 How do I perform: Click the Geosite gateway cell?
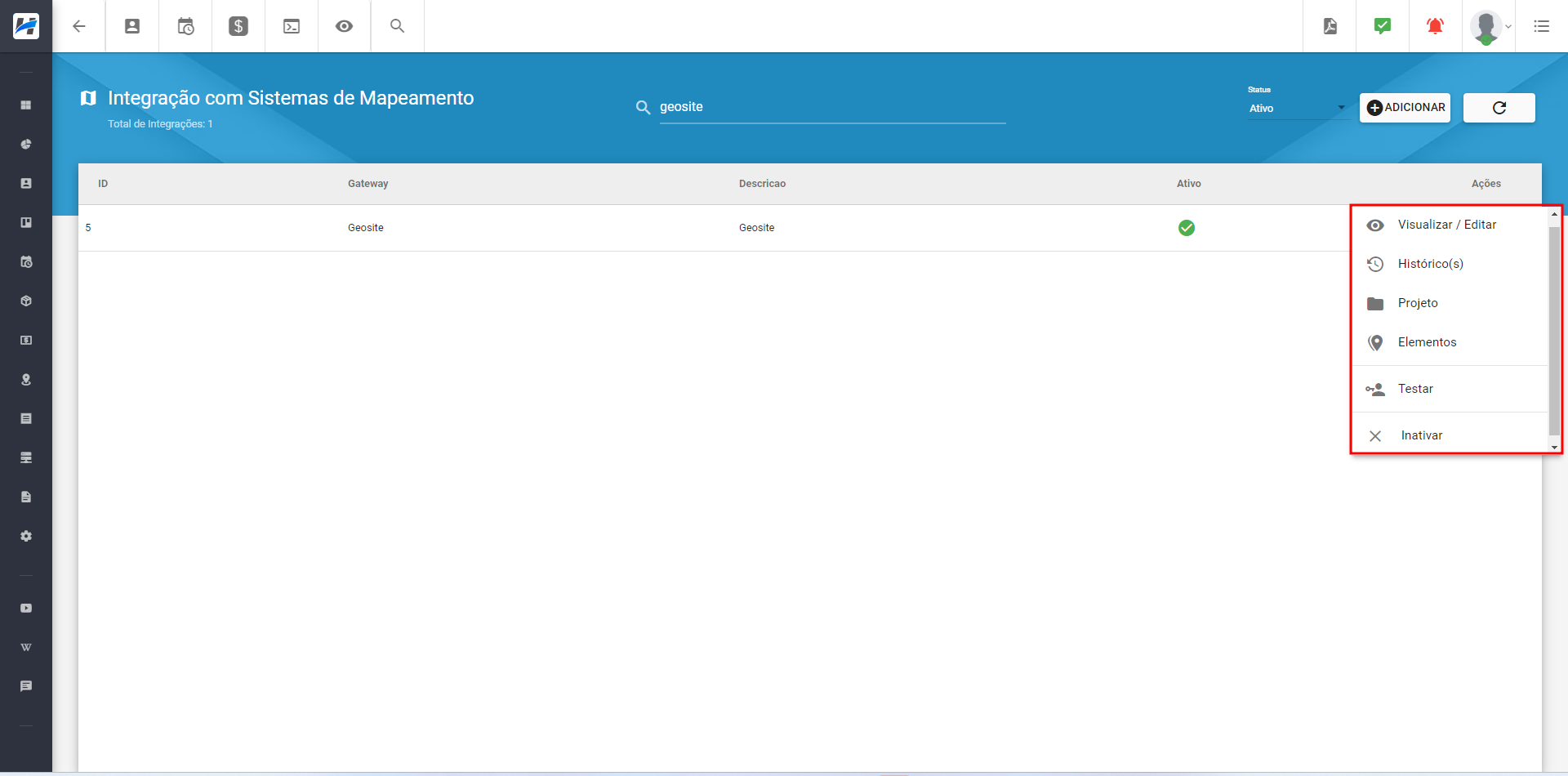point(366,228)
